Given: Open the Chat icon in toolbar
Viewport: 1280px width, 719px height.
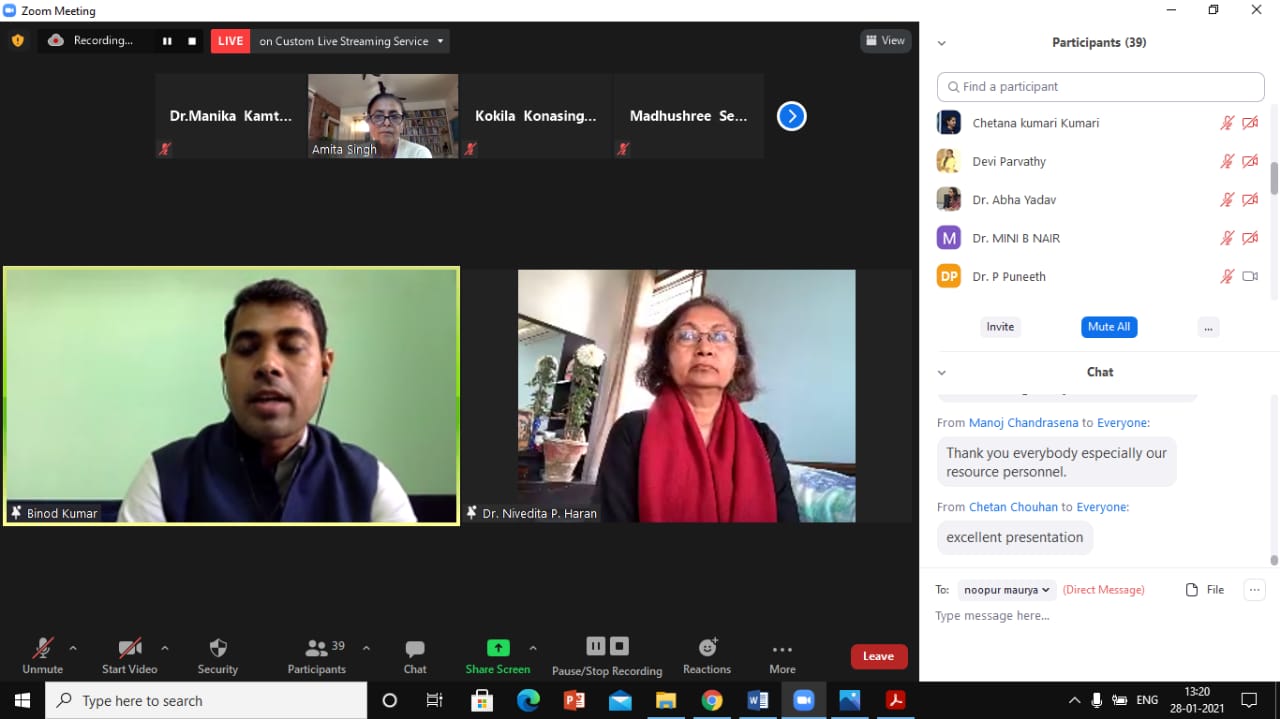Looking at the screenshot, I should [x=415, y=656].
